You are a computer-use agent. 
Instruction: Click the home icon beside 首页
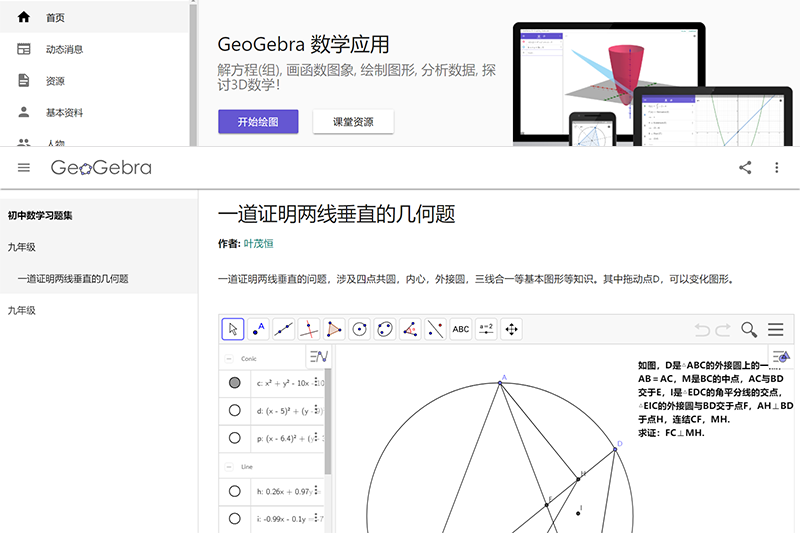(23, 17)
